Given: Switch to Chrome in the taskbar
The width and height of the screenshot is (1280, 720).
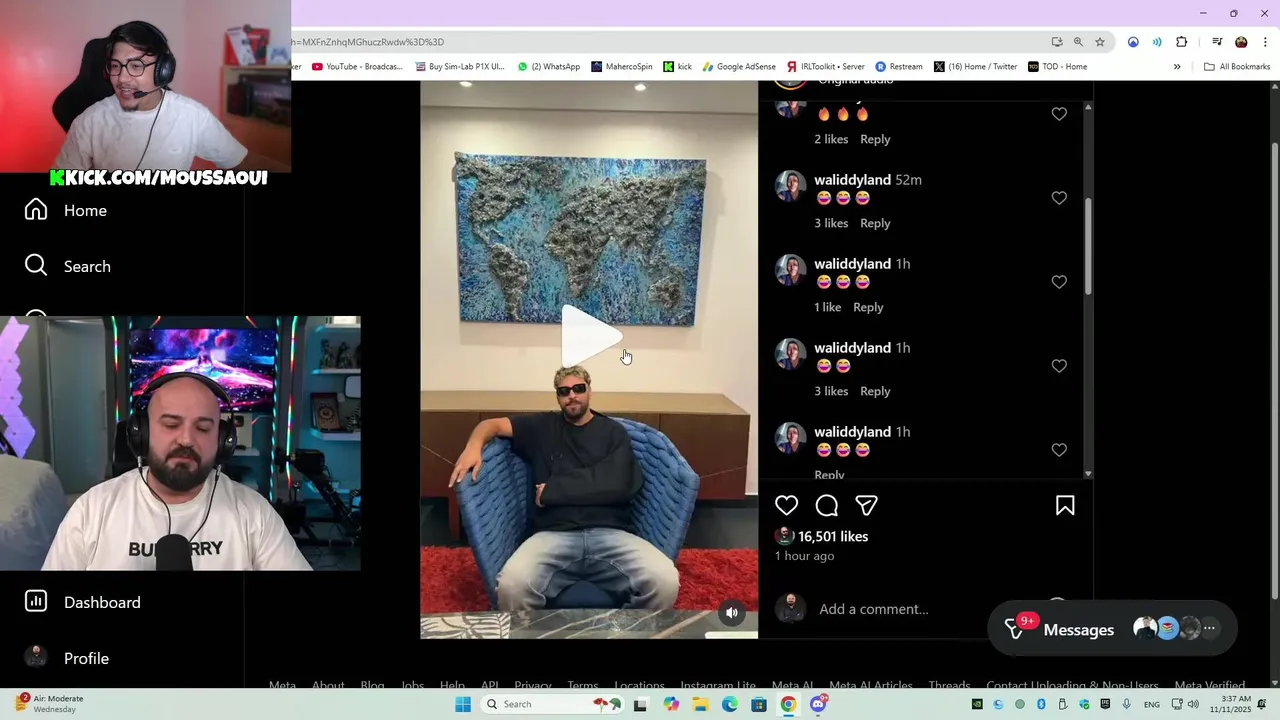Looking at the screenshot, I should [788, 704].
